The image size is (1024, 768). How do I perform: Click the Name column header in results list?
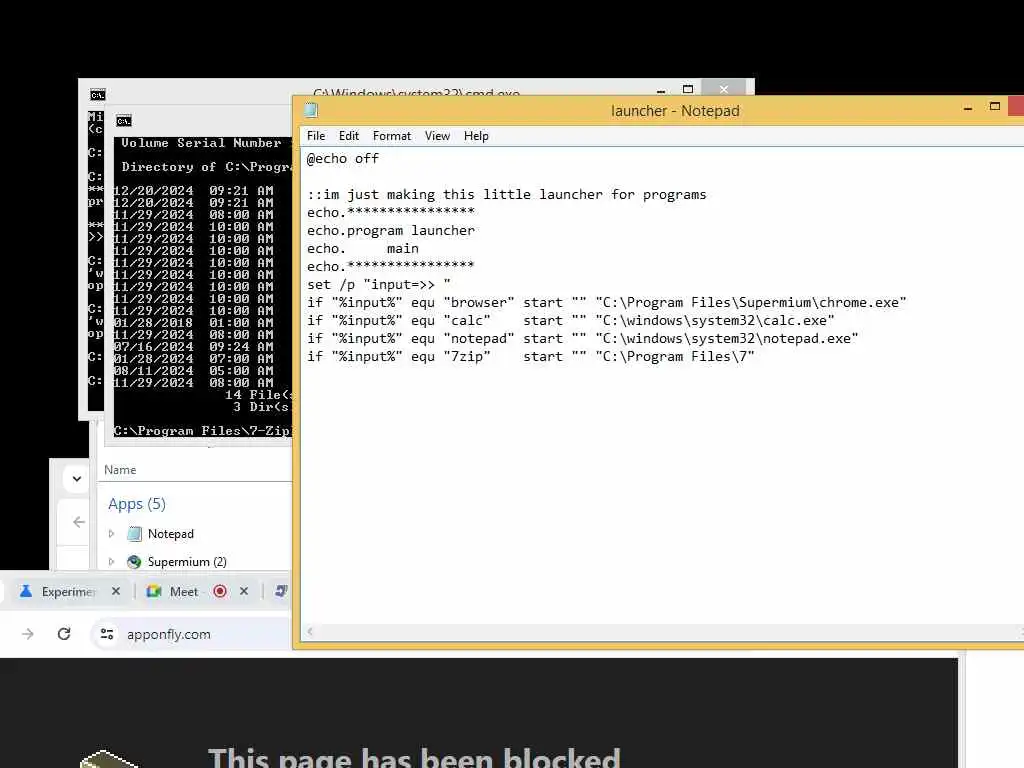pyautogui.click(x=120, y=470)
